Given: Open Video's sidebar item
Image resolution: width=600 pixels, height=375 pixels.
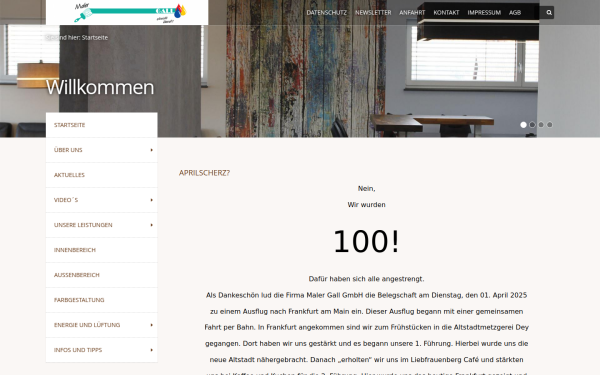Looking at the screenshot, I should [101, 200].
